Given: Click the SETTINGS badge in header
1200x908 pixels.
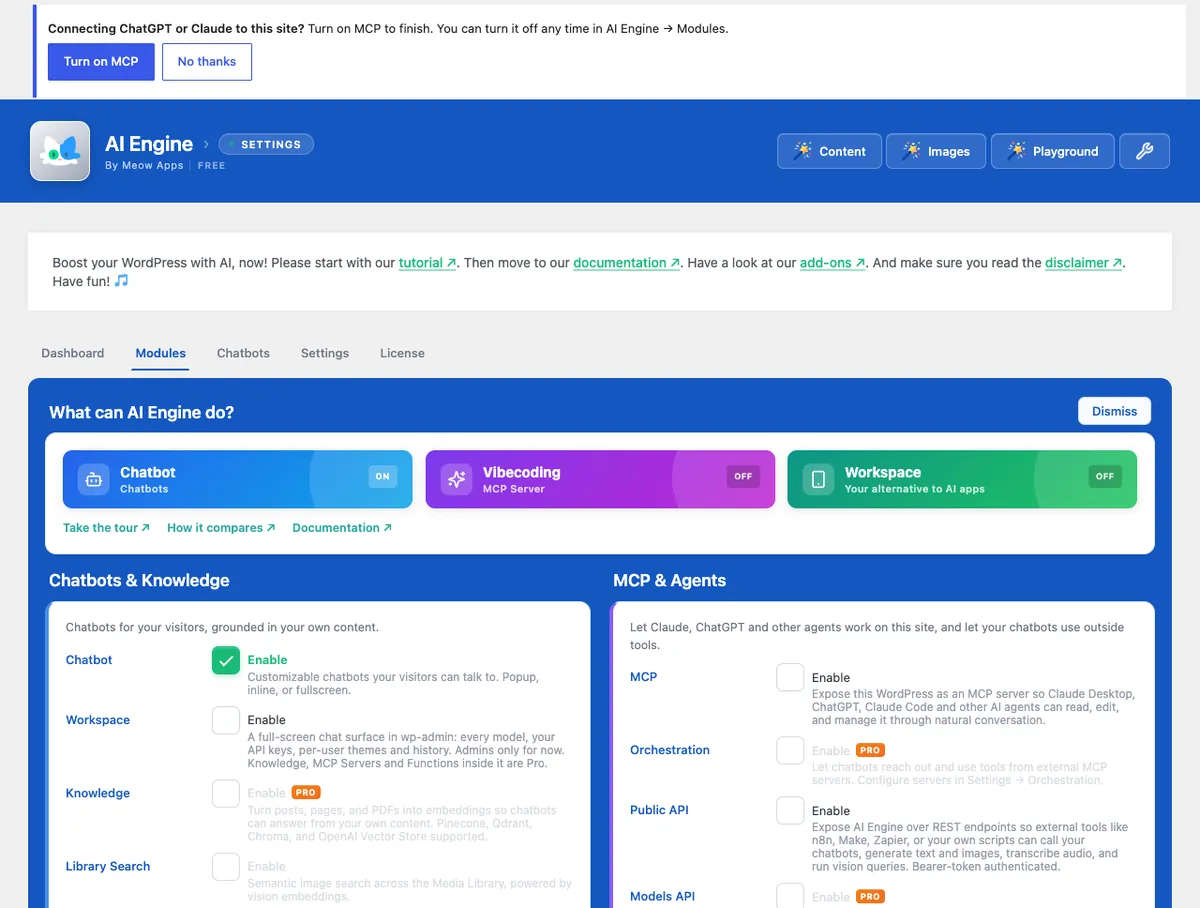Looking at the screenshot, I should tap(266, 144).
